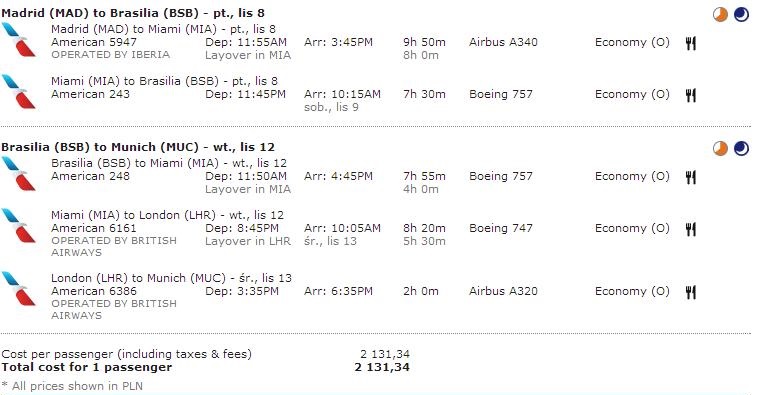Click the meal icon for American 6386
Viewport: 760px width, 395px height.
tap(691, 292)
